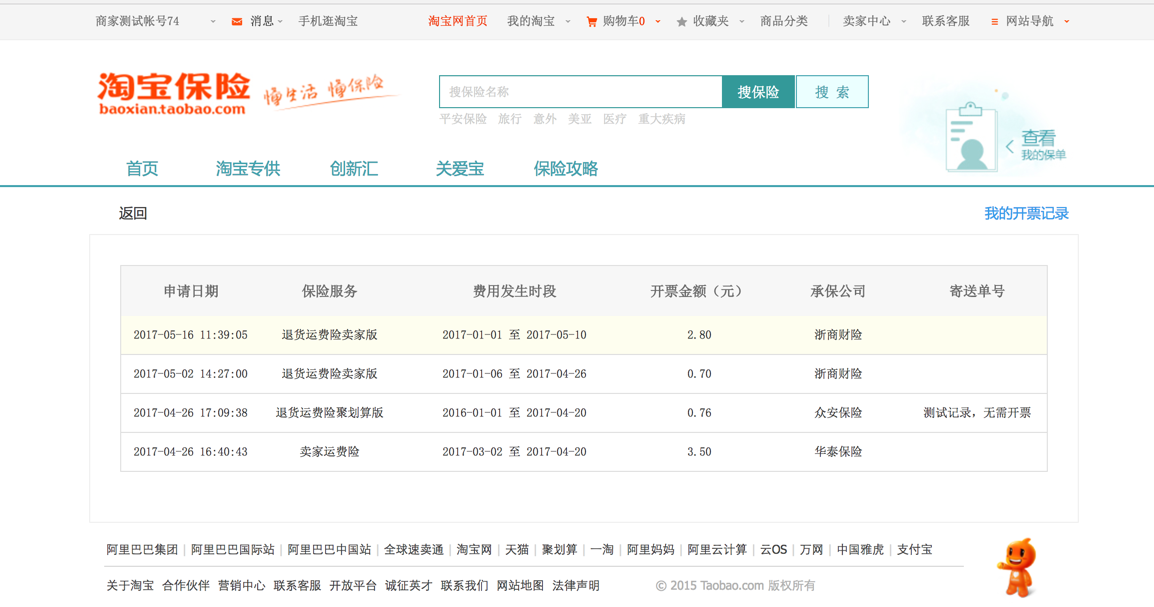The height and width of the screenshot is (607, 1154).
Task: Click the 联系客服 link in top bar
Action: [946, 21]
